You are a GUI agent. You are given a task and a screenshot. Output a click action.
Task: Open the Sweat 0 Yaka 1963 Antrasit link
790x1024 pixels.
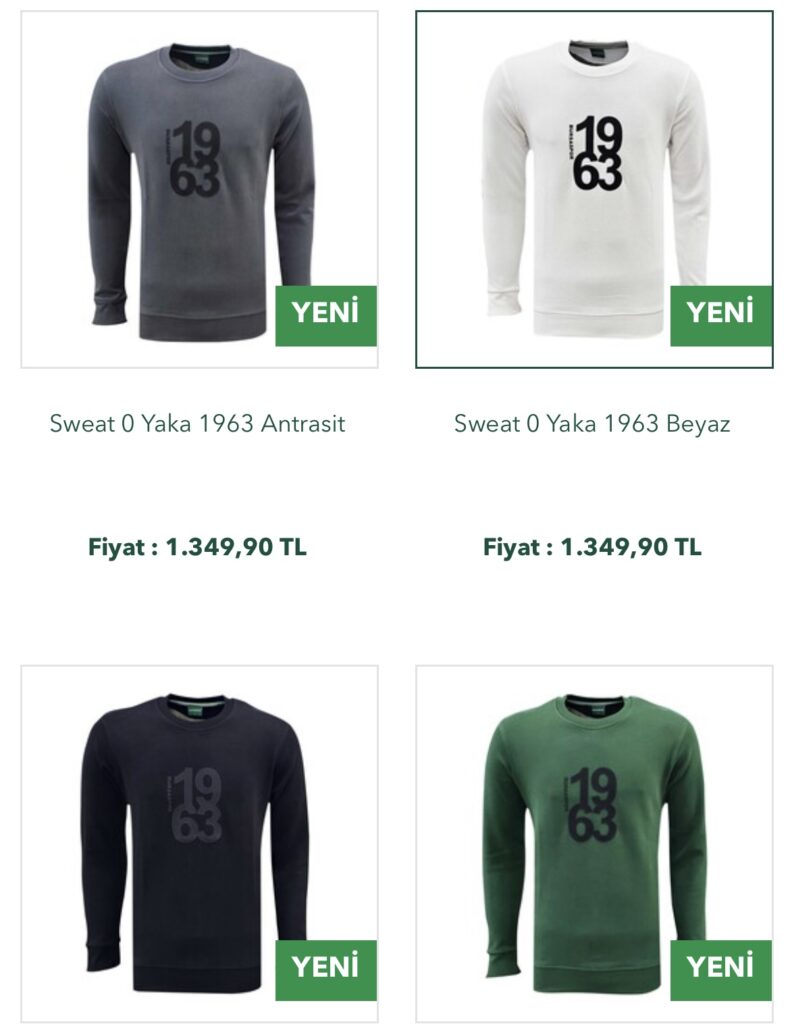tap(197, 423)
